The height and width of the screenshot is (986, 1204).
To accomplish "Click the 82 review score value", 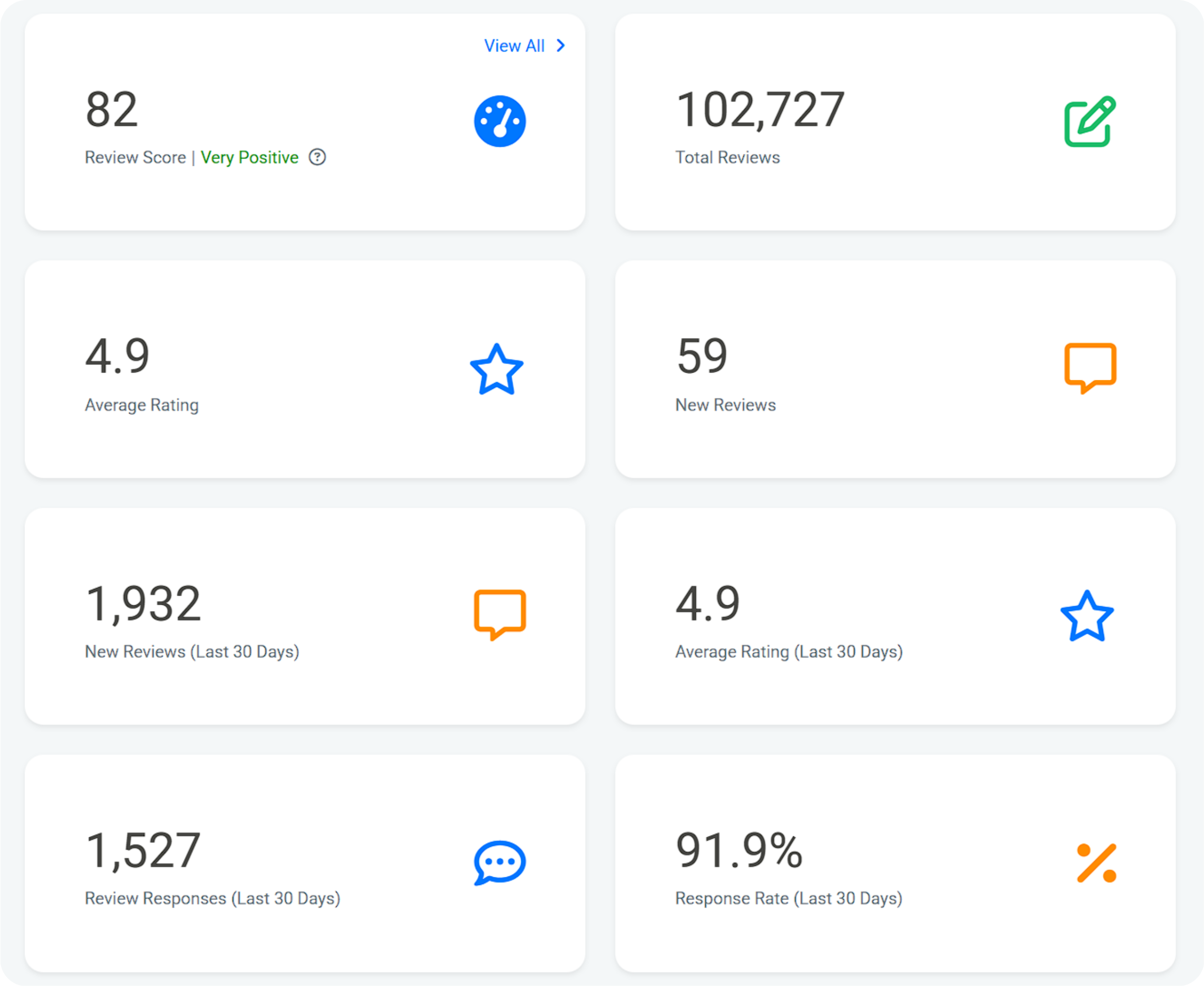I will tap(112, 109).
